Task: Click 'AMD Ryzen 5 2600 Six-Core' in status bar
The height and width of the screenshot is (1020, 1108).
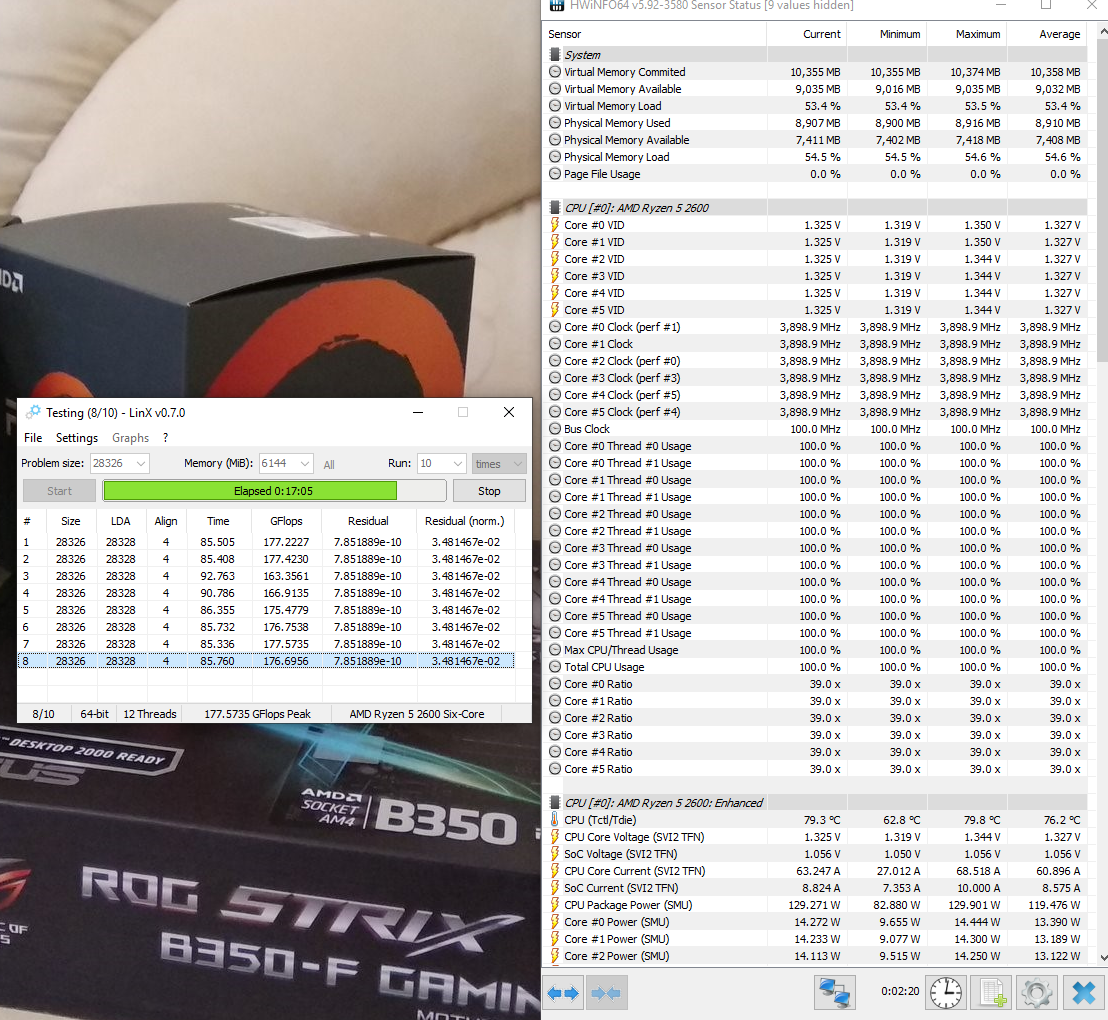Action: tap(417, 714)
